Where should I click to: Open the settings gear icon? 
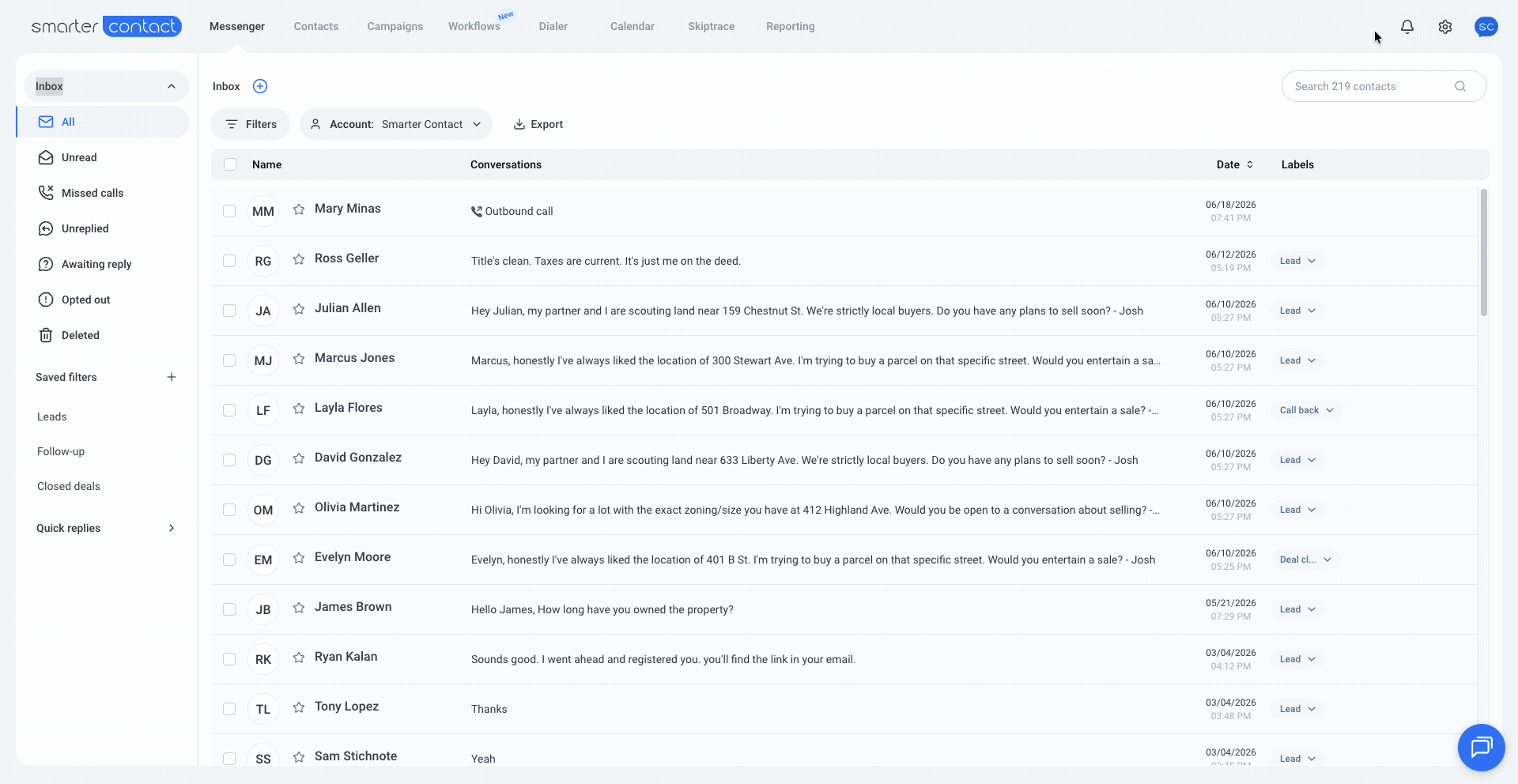(1445, 27)
